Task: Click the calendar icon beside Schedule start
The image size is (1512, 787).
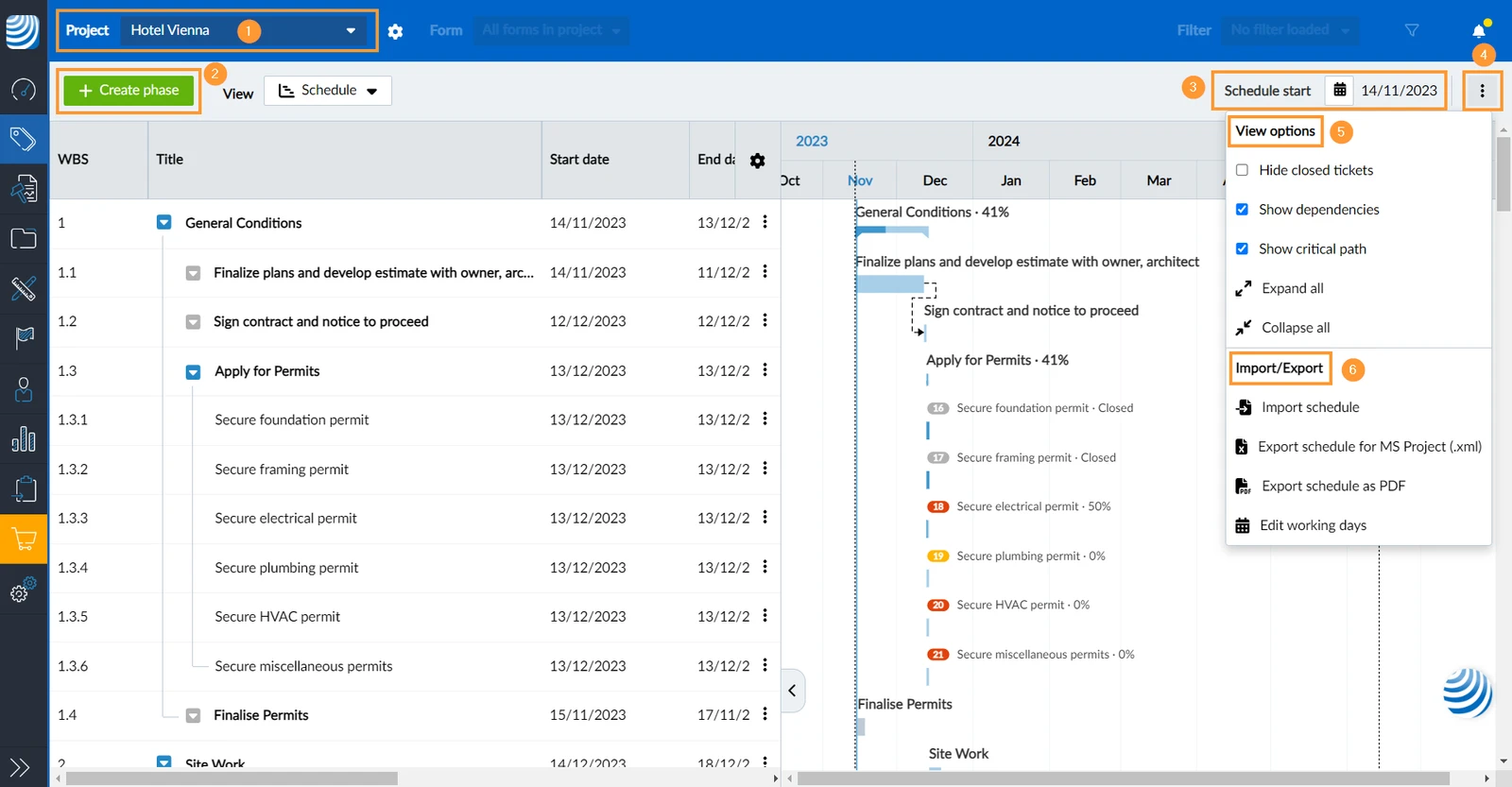Action: pos(1339,91)
